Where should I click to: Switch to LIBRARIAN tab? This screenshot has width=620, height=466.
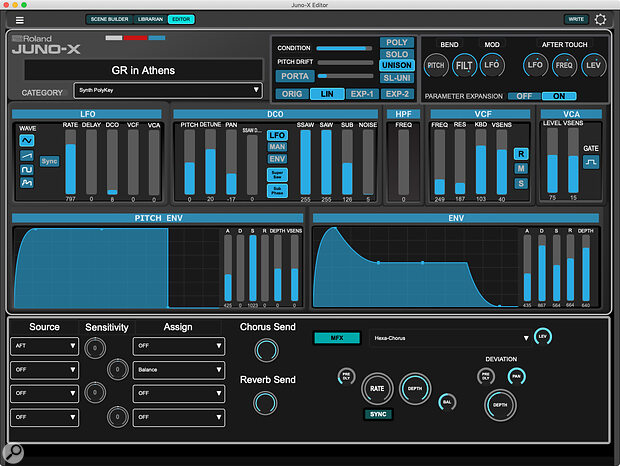point(150,19)
